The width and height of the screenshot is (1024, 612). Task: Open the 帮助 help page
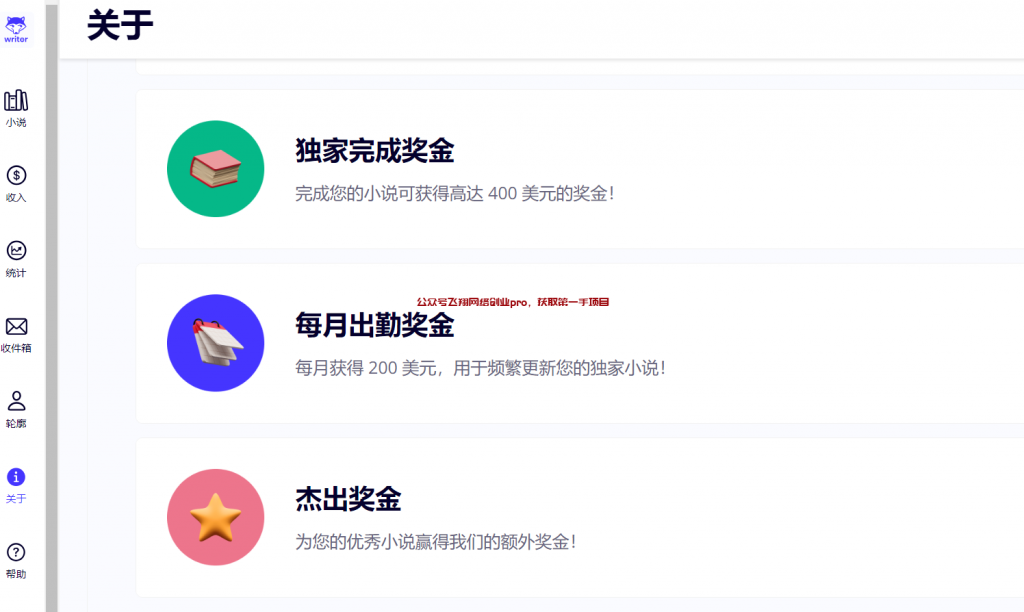(16, 560)
